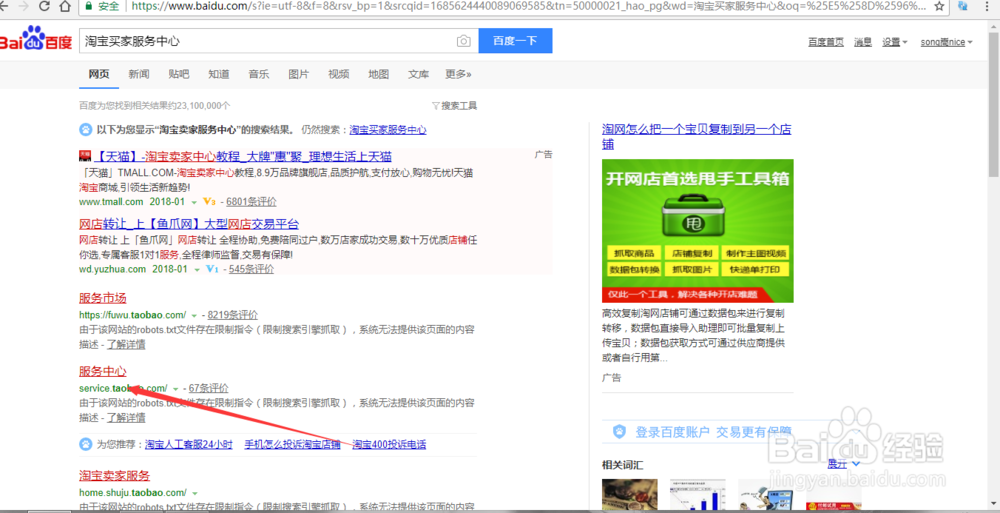This screenshot has width=1000, height=513.
Task: Open the 服务市场 result
Action: point(103,298)
